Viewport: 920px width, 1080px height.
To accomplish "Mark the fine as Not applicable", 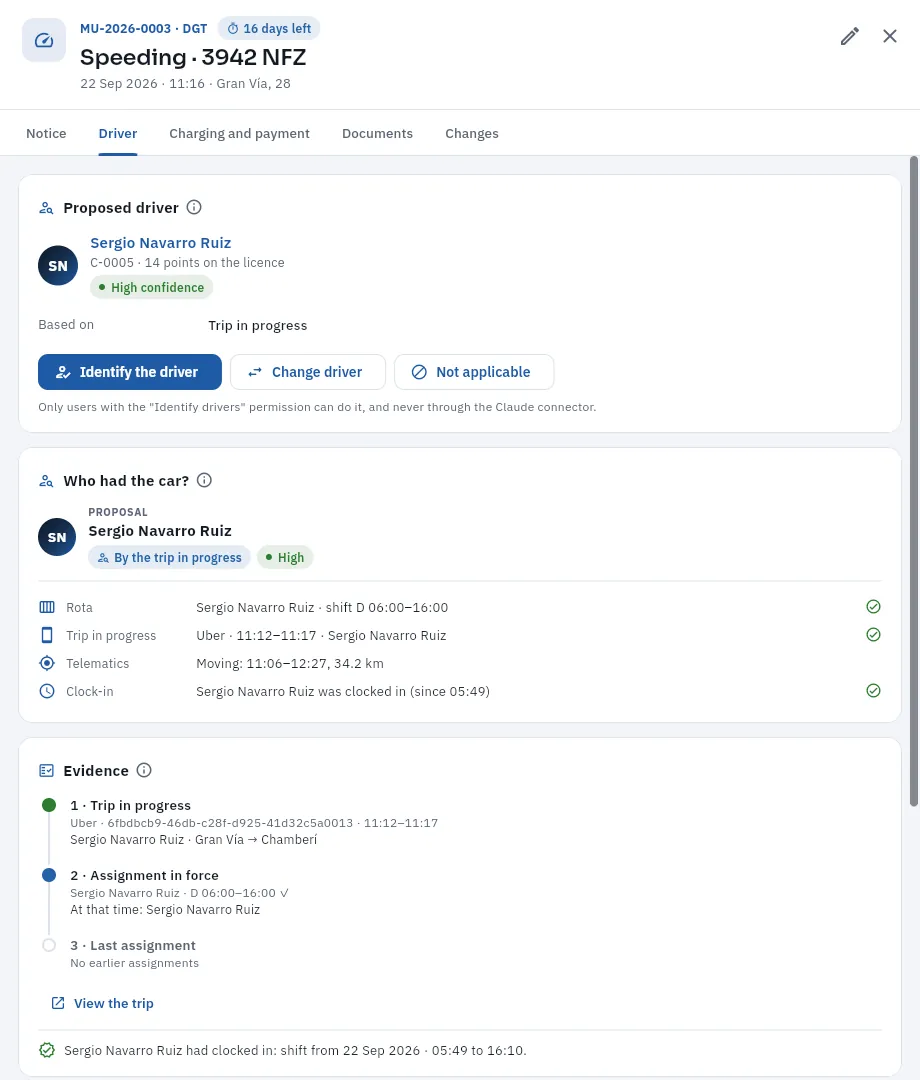I will coord(474,372).
